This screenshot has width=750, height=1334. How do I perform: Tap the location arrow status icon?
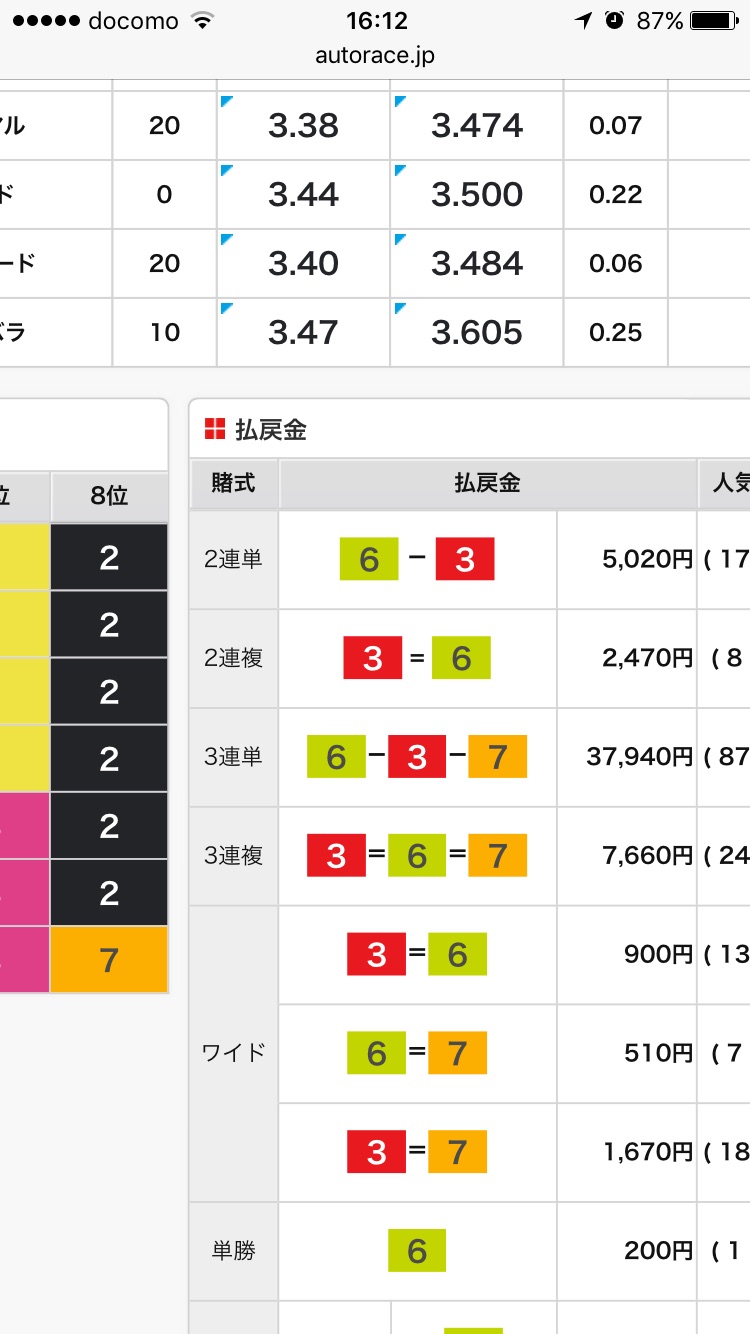(584, 21)
